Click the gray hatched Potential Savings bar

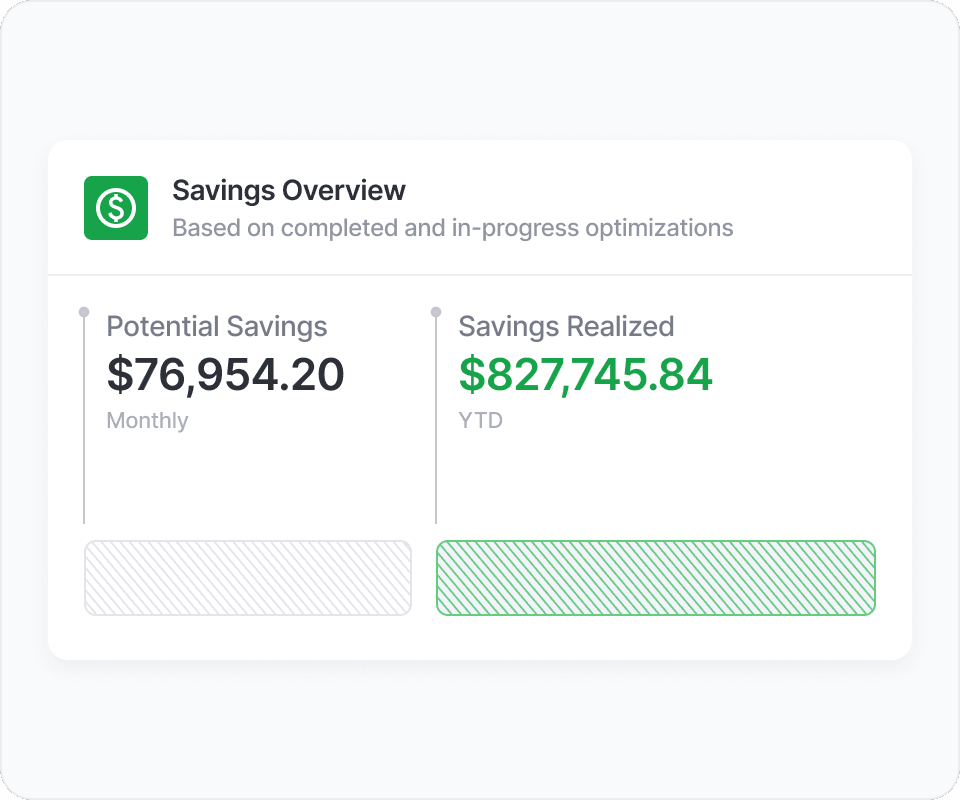pos(248,578)
